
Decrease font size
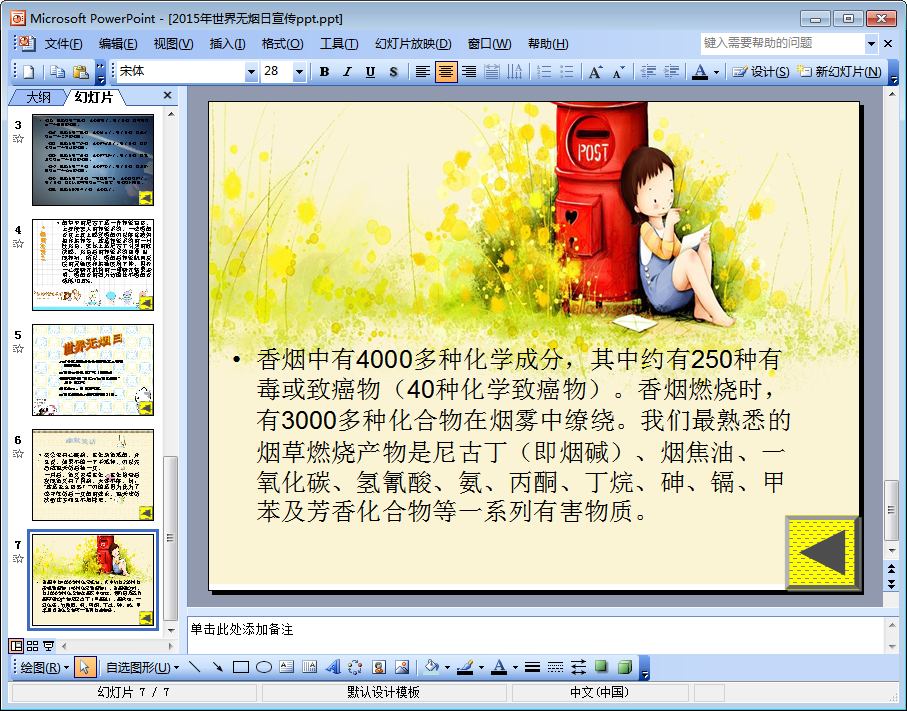618,72
